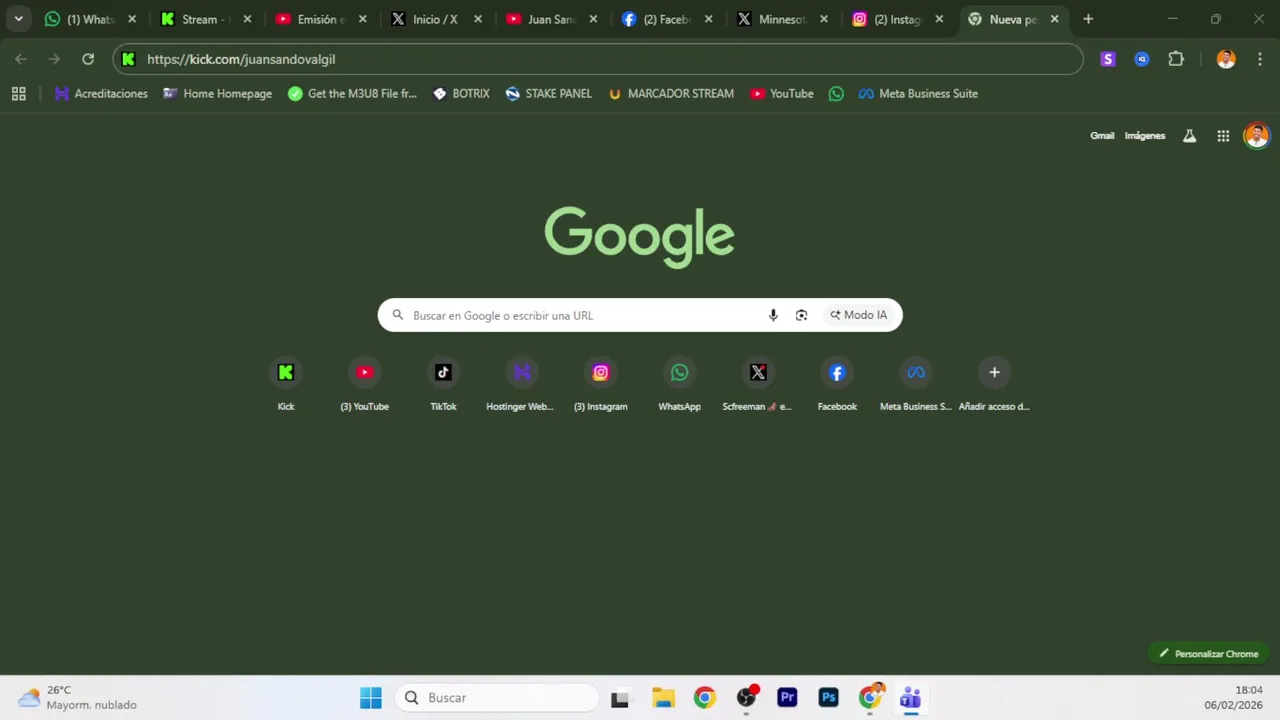Open a new tab with plus button
Screen dimensions: 1280x720
[x=1088, y=19]
